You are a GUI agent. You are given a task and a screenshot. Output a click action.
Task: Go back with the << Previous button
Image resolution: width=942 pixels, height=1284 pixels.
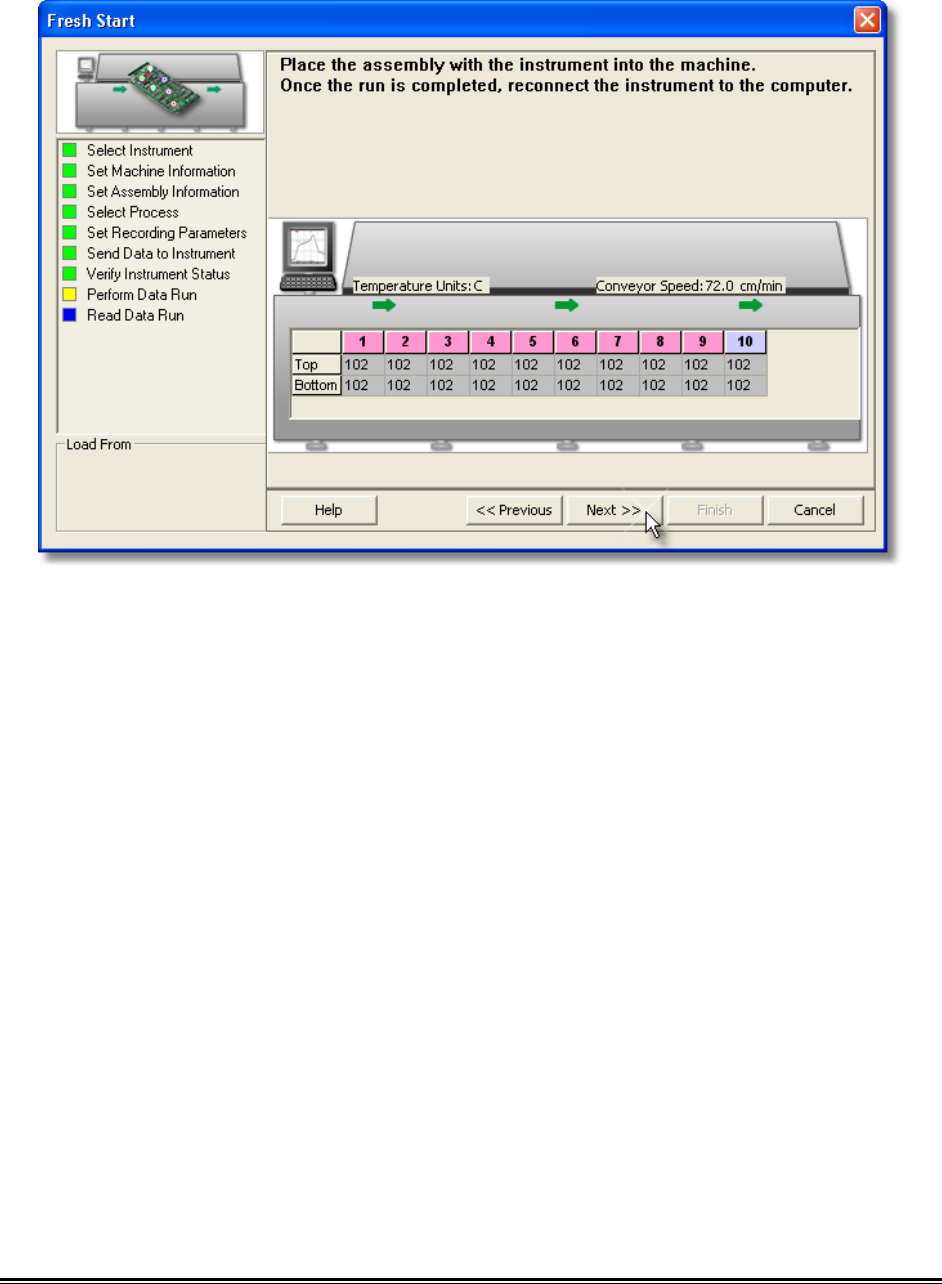[x=514, y=510]
